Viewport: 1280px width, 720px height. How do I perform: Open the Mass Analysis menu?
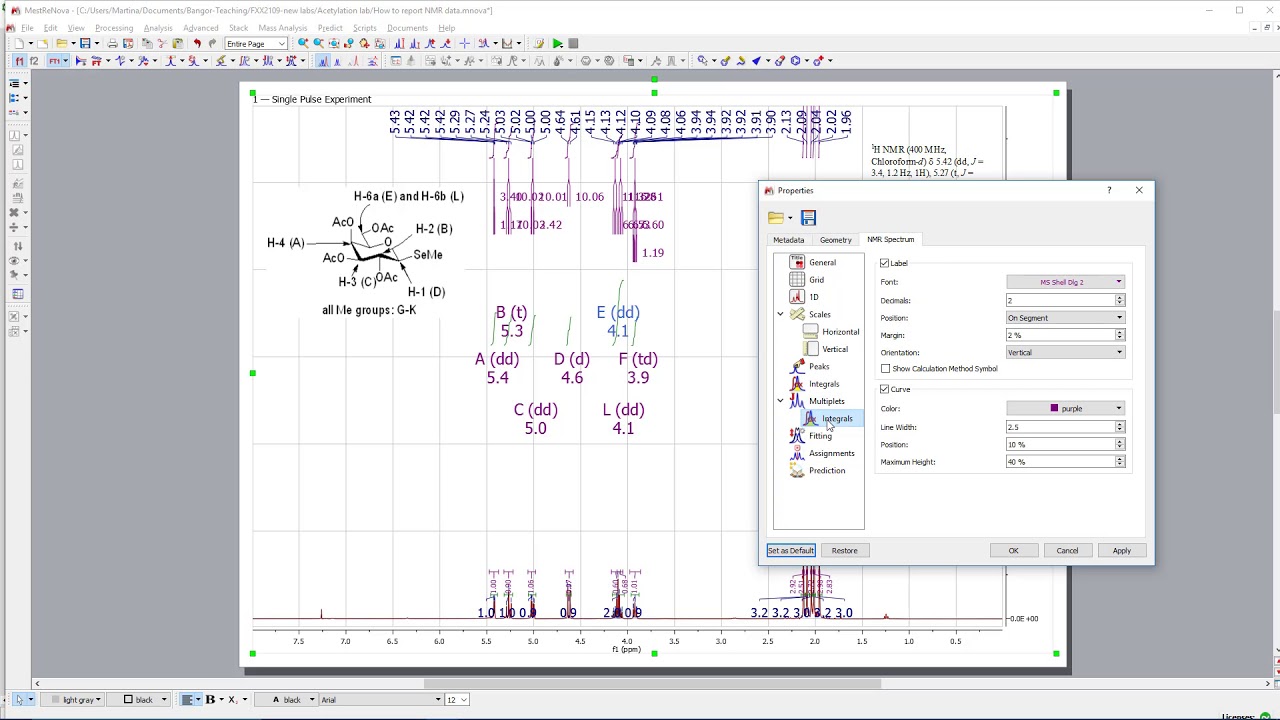pos(283,28)
